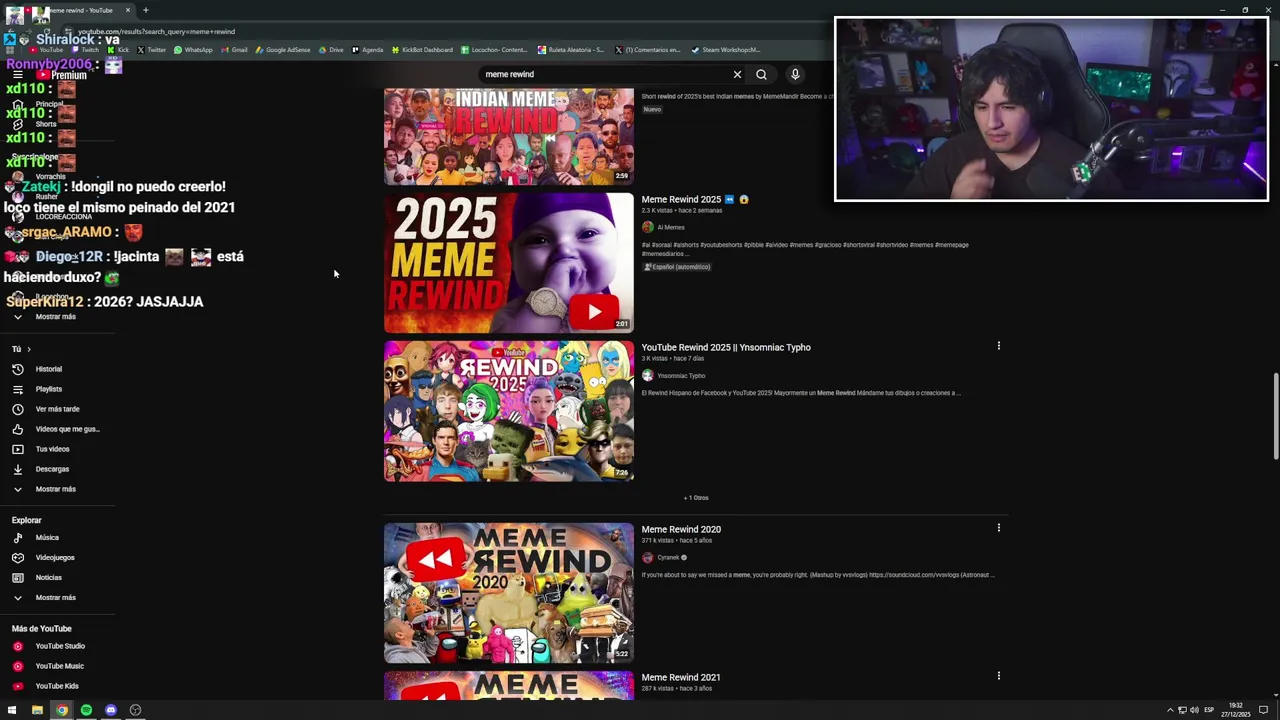Screen dimensions: 1280x720
Task: Expand Mostrar más below subscriptions list
Action: pos(55,317)
